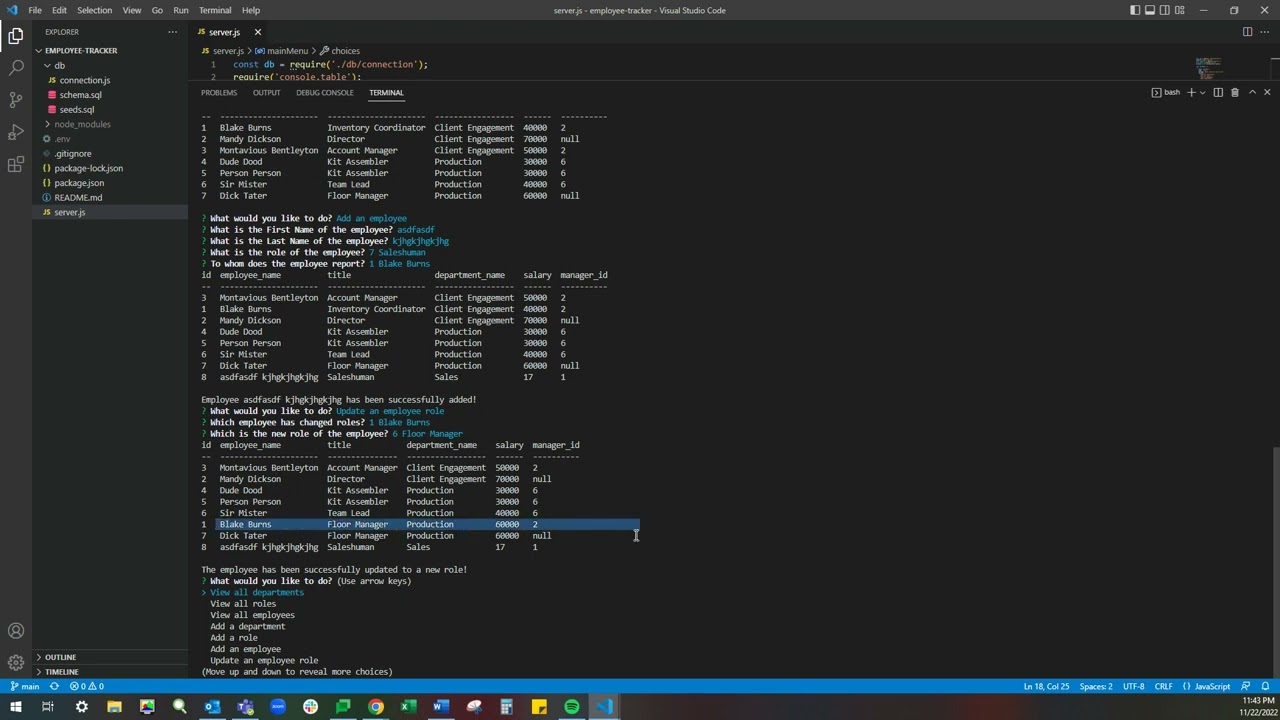The height and width of the screenshot is (720, 1280).
Task: Click the feedback icon in status bar
Action: click(x=1246, y=686)
